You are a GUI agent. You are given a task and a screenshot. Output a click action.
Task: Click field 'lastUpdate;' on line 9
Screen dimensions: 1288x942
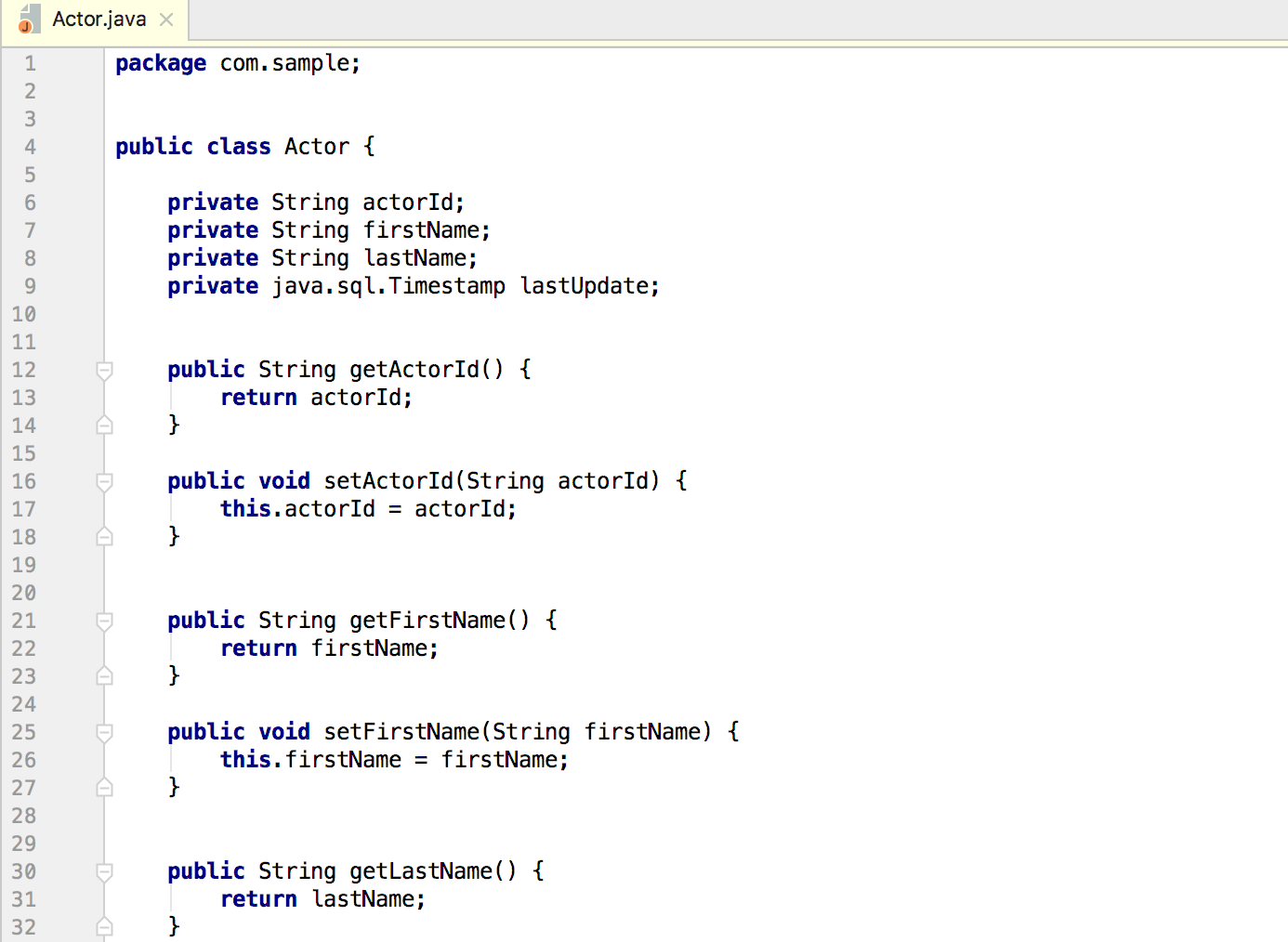pos(590,287)
